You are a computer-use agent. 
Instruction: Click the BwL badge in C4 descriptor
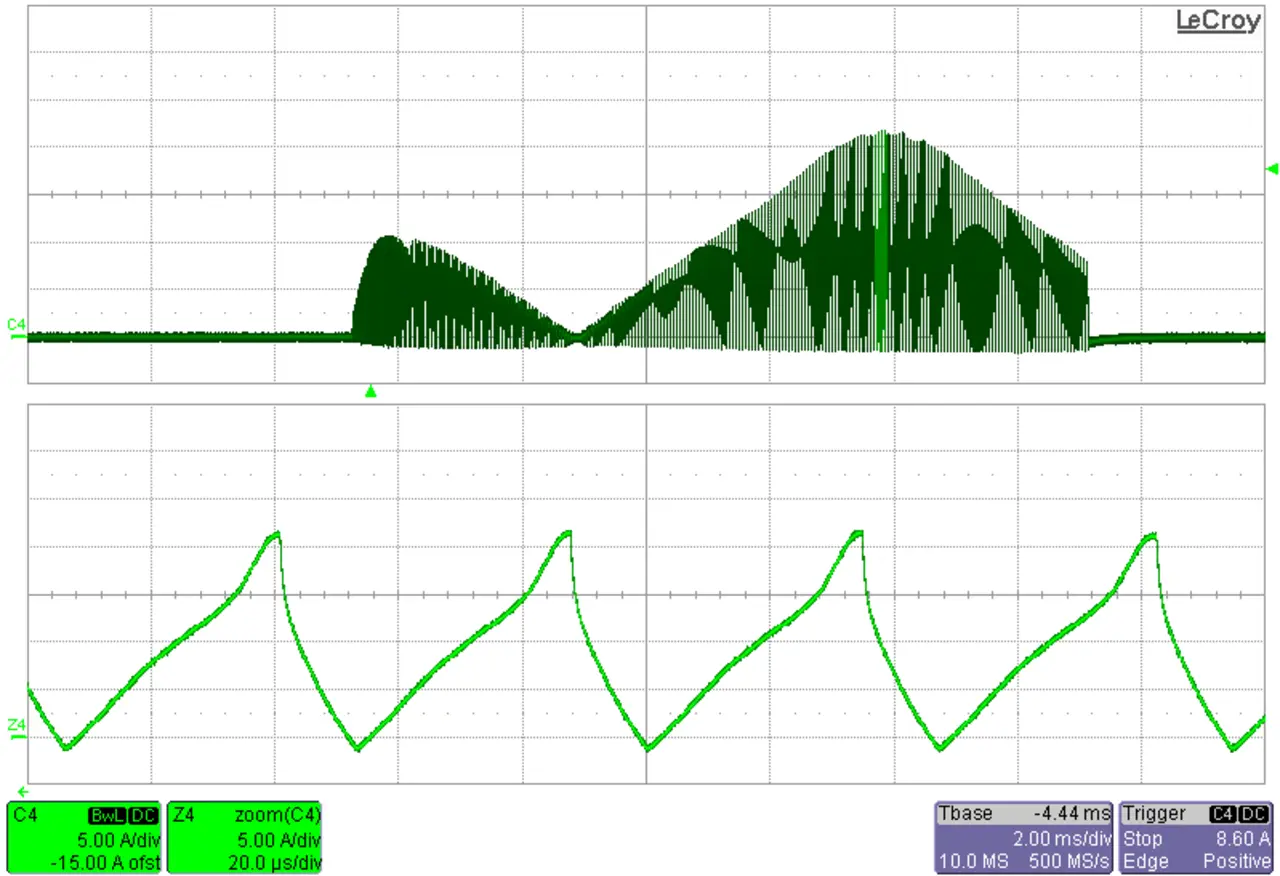[x=107, y=815]
